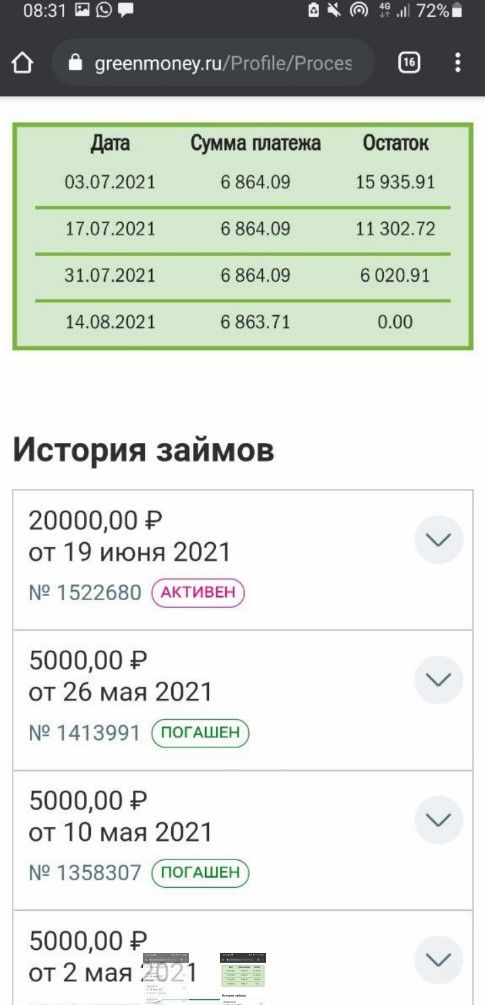
Task: Open loan number 1522680 link
Action: pyautogui.click(x=85, y=593)
